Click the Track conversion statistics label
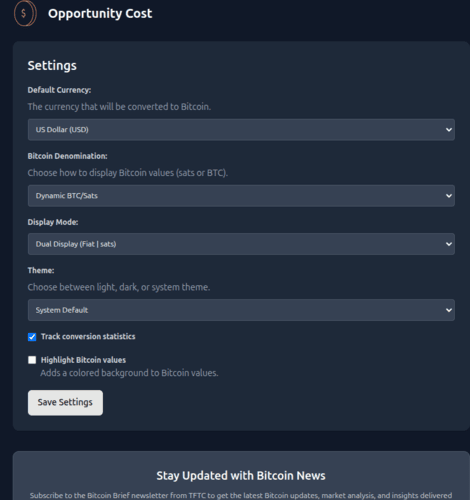This screenshot has height=500, width=470. coord(88,337)
